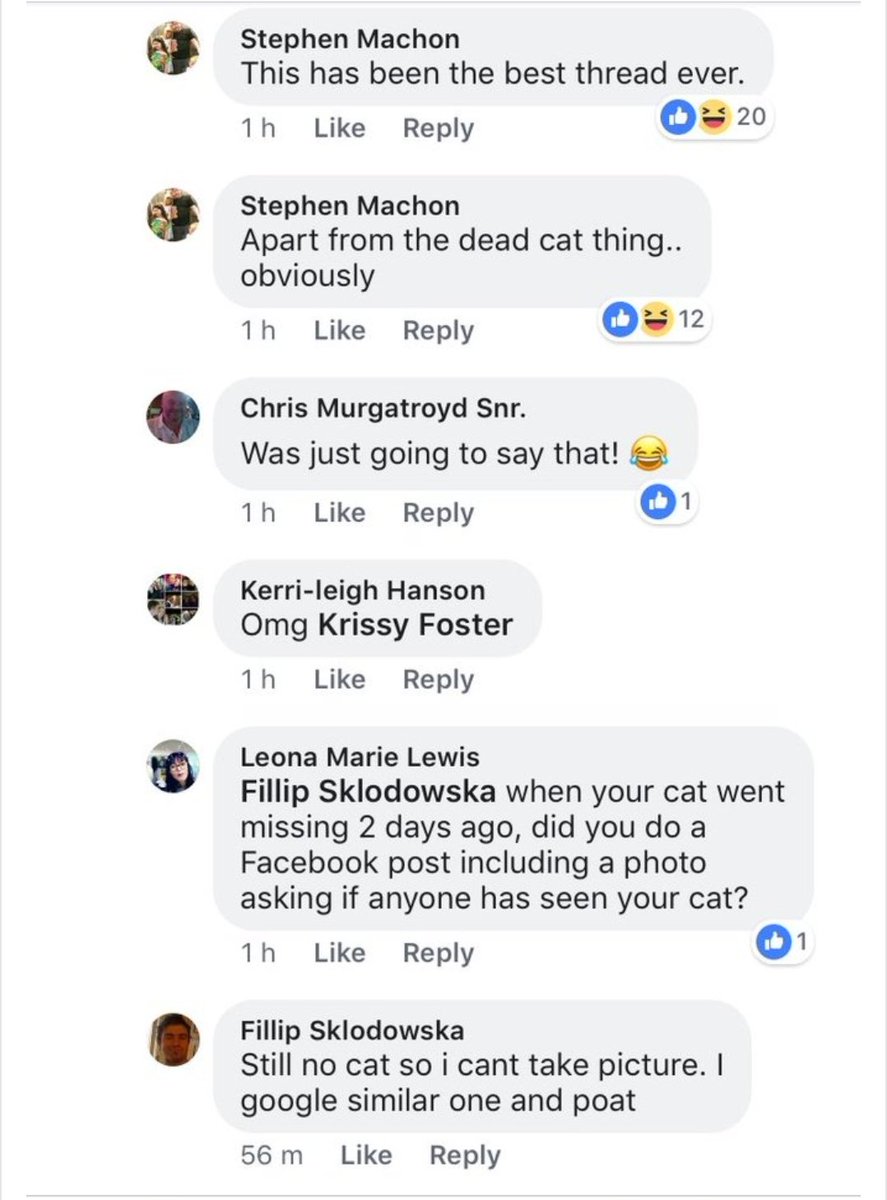Reply to Fillip Sklodowska's 'Still no cat' comment
Image resolution: width=887 pixels, height=1200 pixels.
coord(464,1155)
